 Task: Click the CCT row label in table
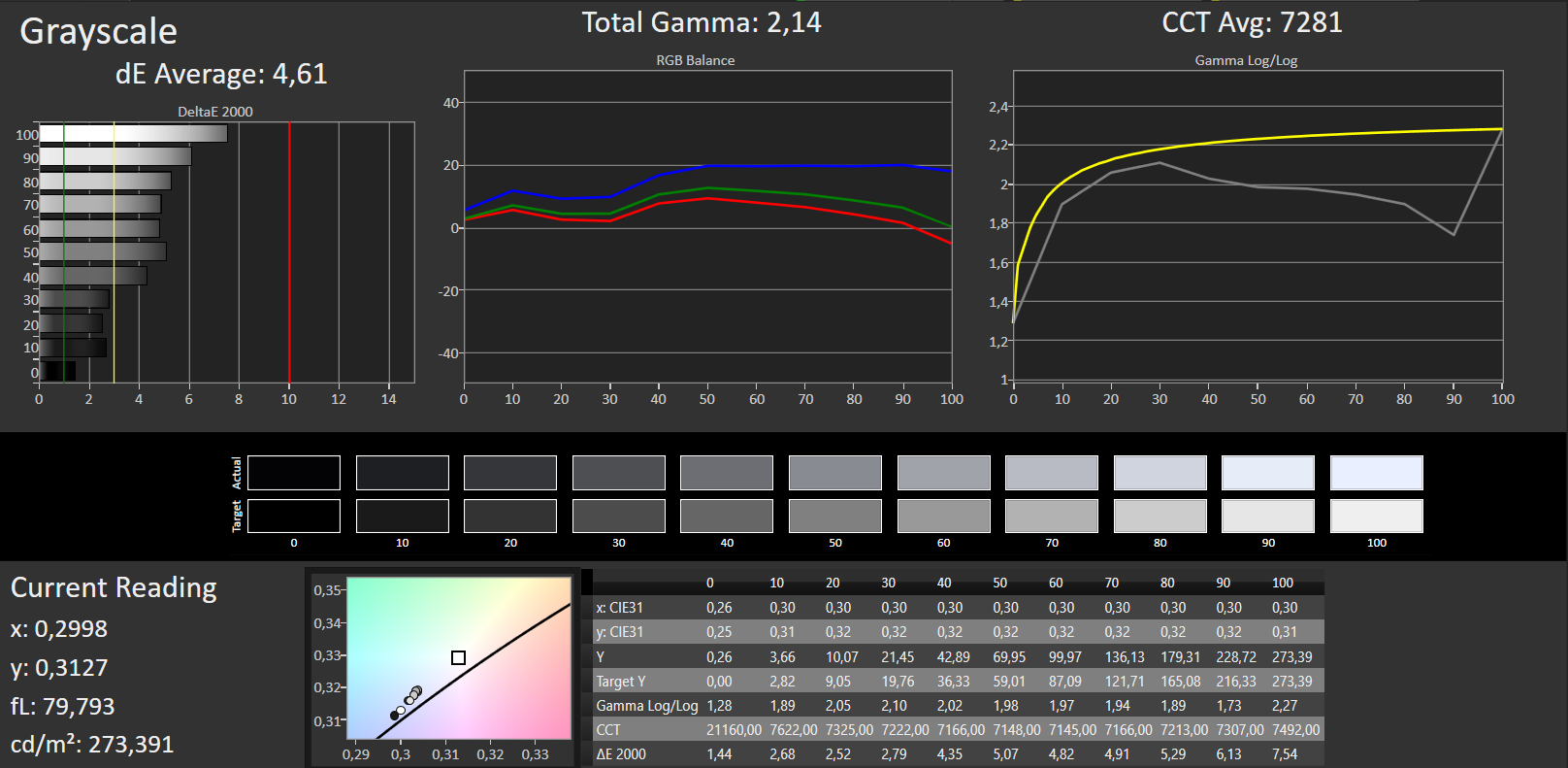point(608,730)
